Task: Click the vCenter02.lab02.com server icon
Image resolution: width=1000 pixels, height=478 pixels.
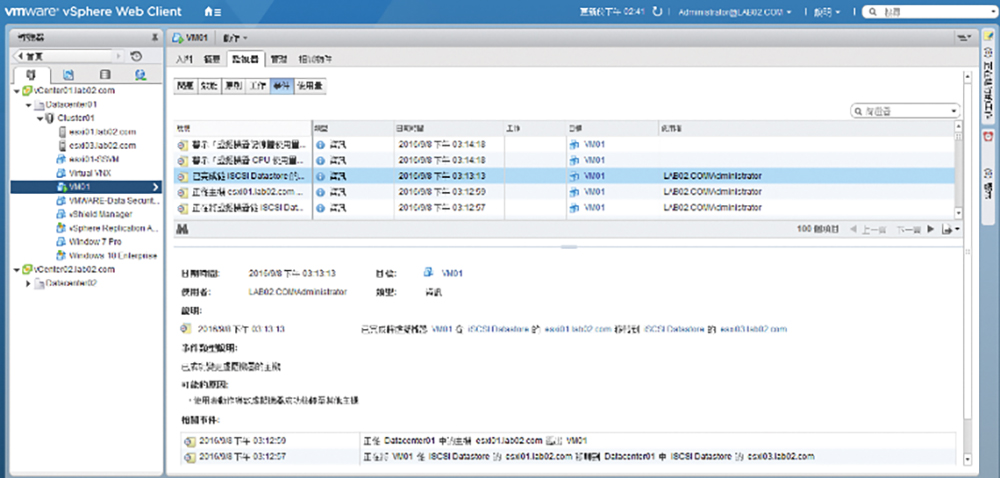Action: [x=27, y=269]
